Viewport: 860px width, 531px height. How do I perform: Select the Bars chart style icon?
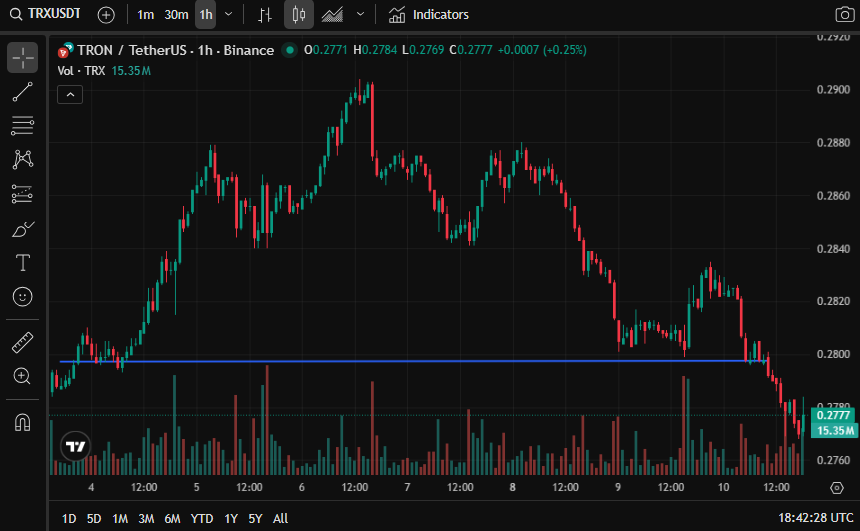pos(265,15)
